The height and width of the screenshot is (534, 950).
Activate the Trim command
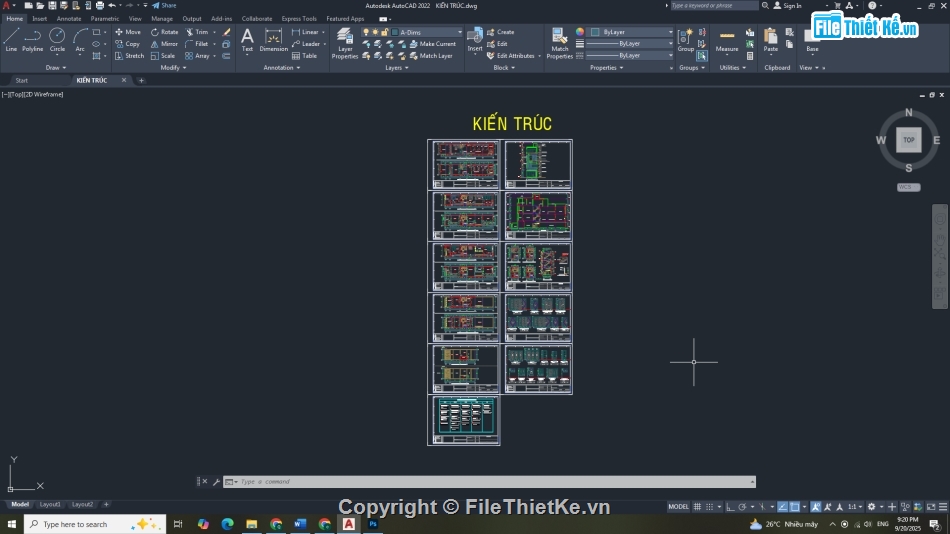[197, 32]
